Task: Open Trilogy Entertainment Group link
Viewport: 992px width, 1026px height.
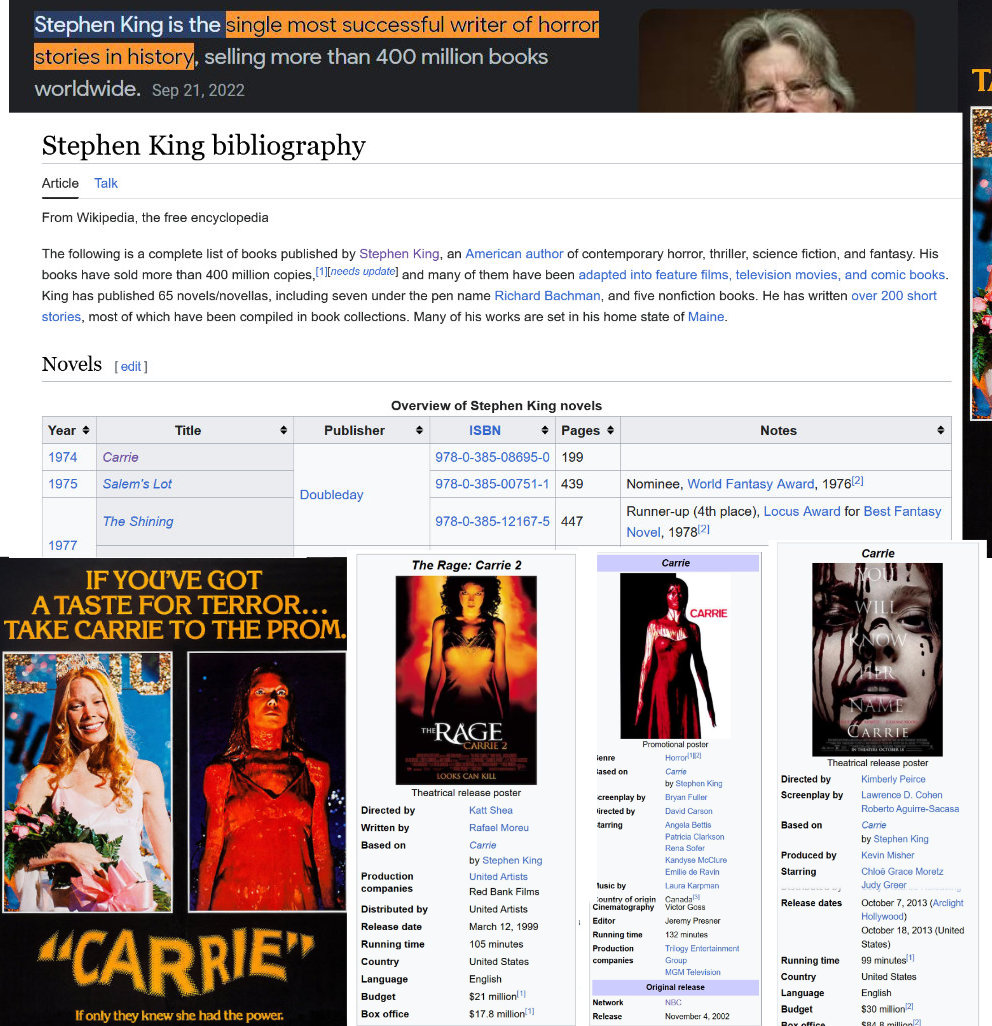Action: [x=701, y=954]
